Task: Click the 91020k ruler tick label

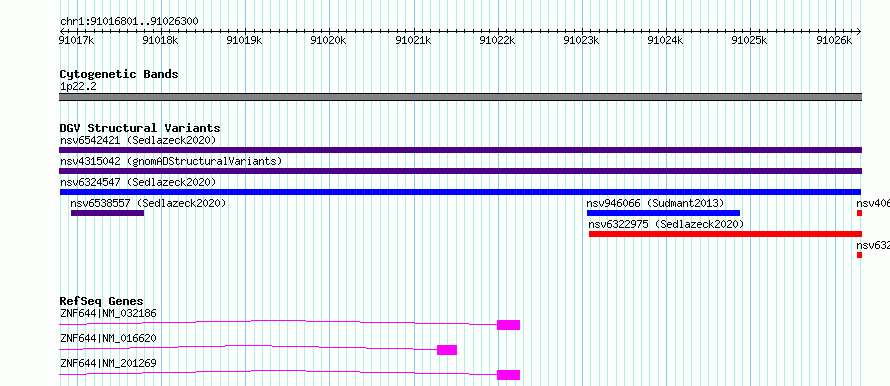Action: [328, 40]
